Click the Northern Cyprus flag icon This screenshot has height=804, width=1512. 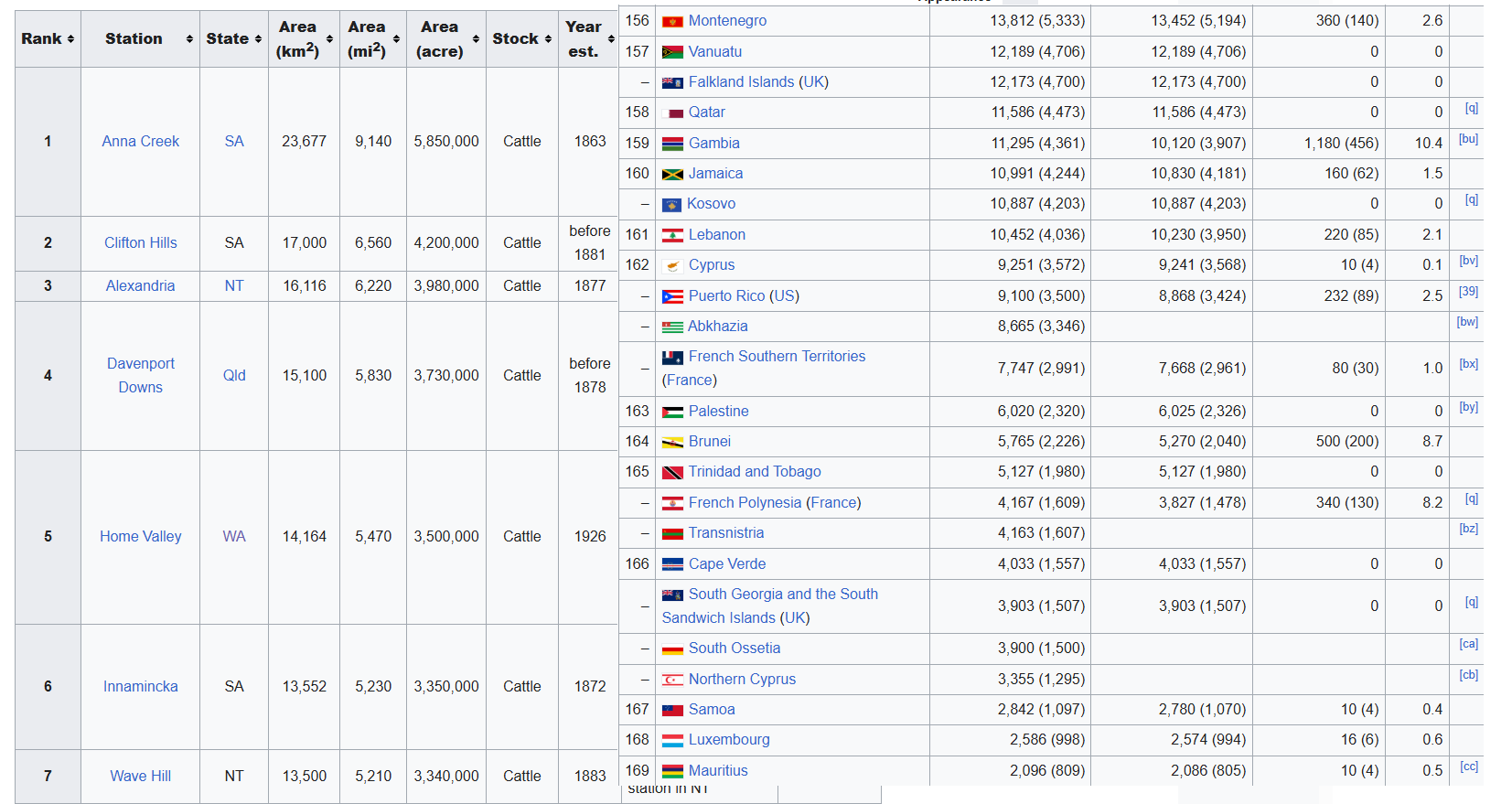pyautogui.click(x=672, y=680)
